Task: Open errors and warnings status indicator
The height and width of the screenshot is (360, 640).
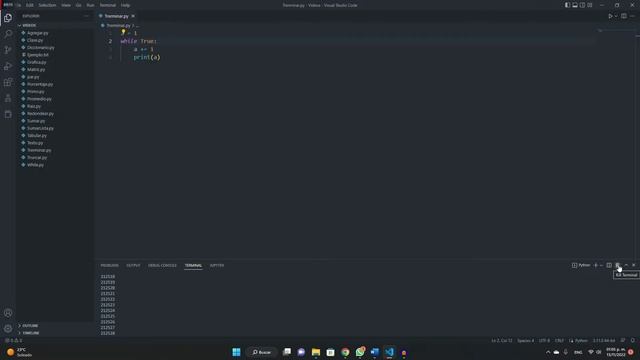Action: pos(13,340)
